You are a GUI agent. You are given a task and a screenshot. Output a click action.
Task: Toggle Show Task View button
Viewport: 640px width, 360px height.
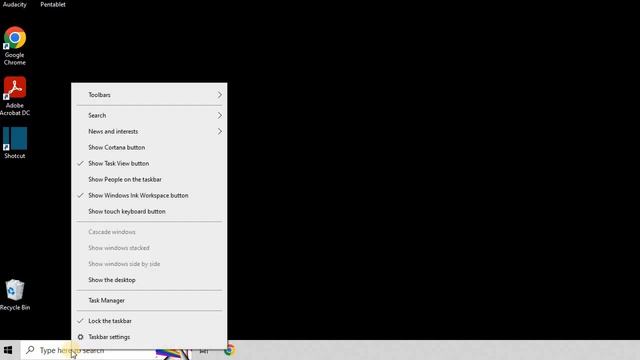point(149,163)
